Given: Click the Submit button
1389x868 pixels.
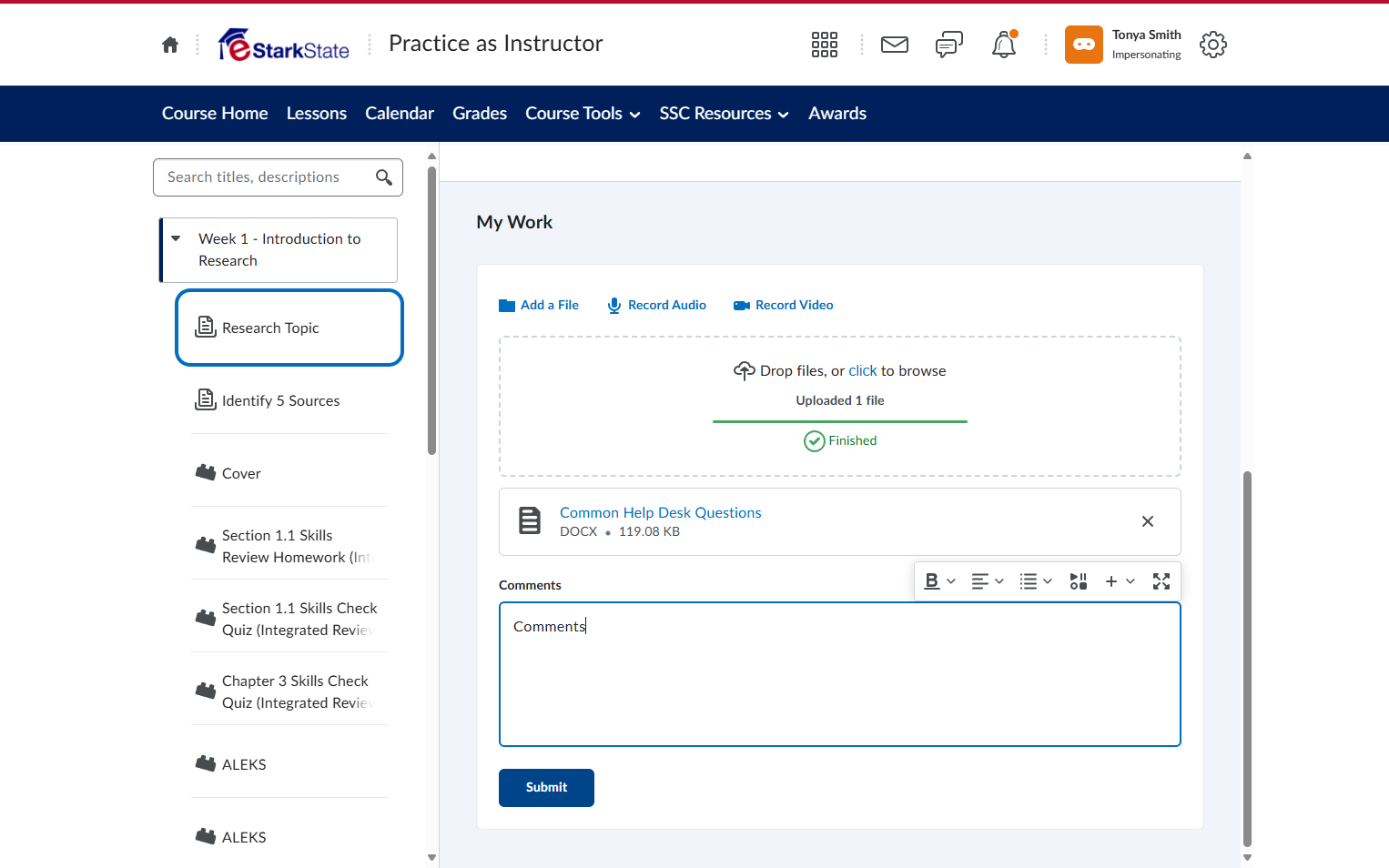Looking at the screenshot, I should coord(546,788).
